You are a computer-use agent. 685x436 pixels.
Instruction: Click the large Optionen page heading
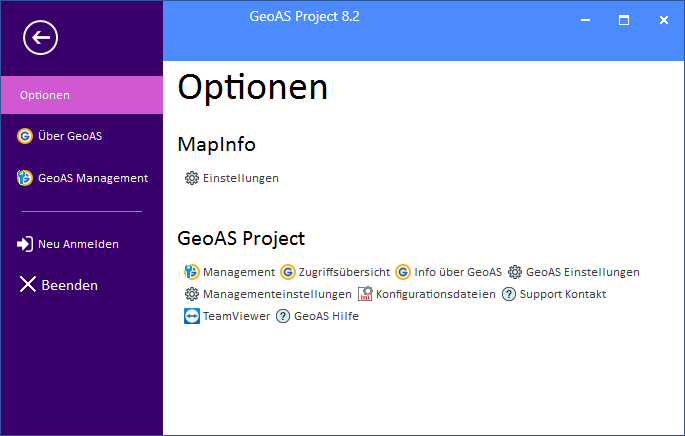(x=253, y=87)
